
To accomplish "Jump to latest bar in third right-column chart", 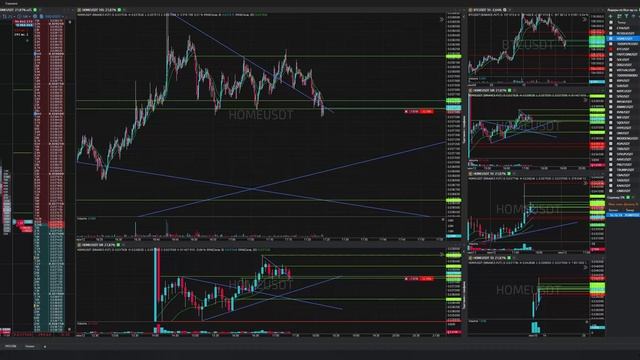I will coord(586,183).
